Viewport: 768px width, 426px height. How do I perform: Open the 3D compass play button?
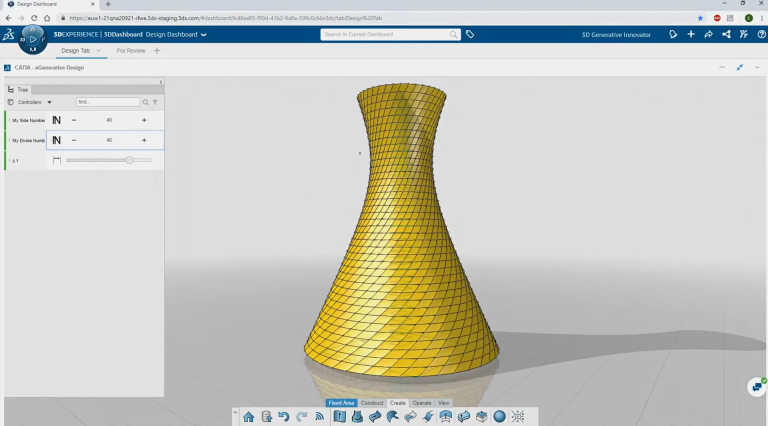(x=32, y=39)
